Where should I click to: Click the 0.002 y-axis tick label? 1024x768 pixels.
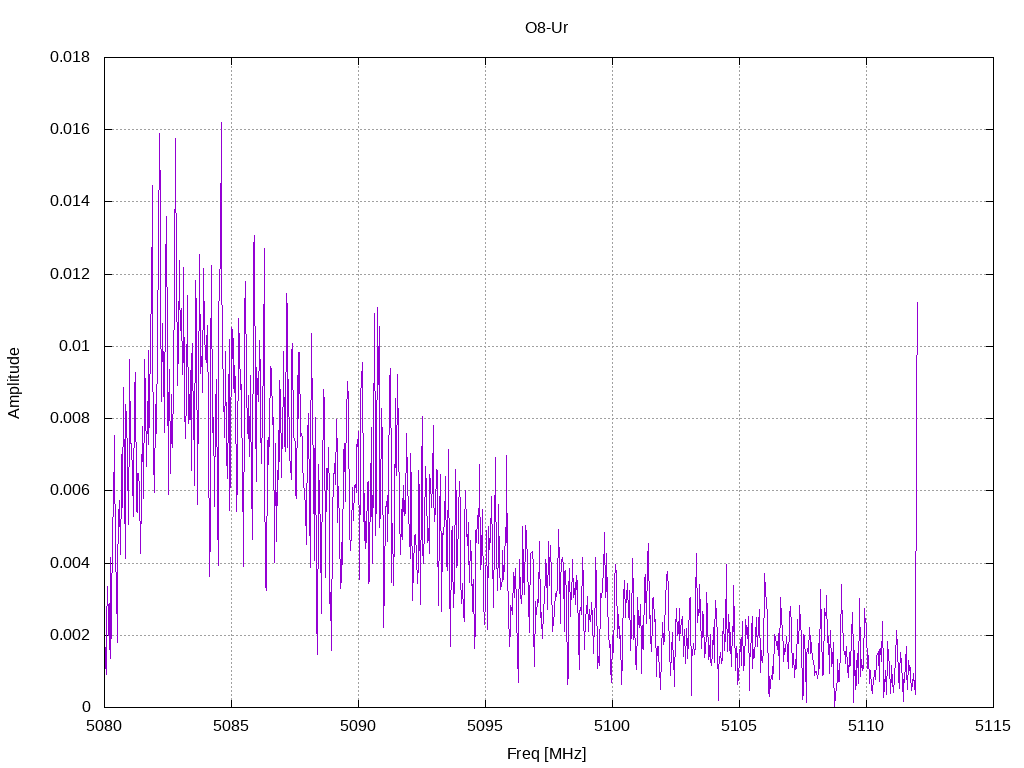pyautogui.click(x=70, y=635)
